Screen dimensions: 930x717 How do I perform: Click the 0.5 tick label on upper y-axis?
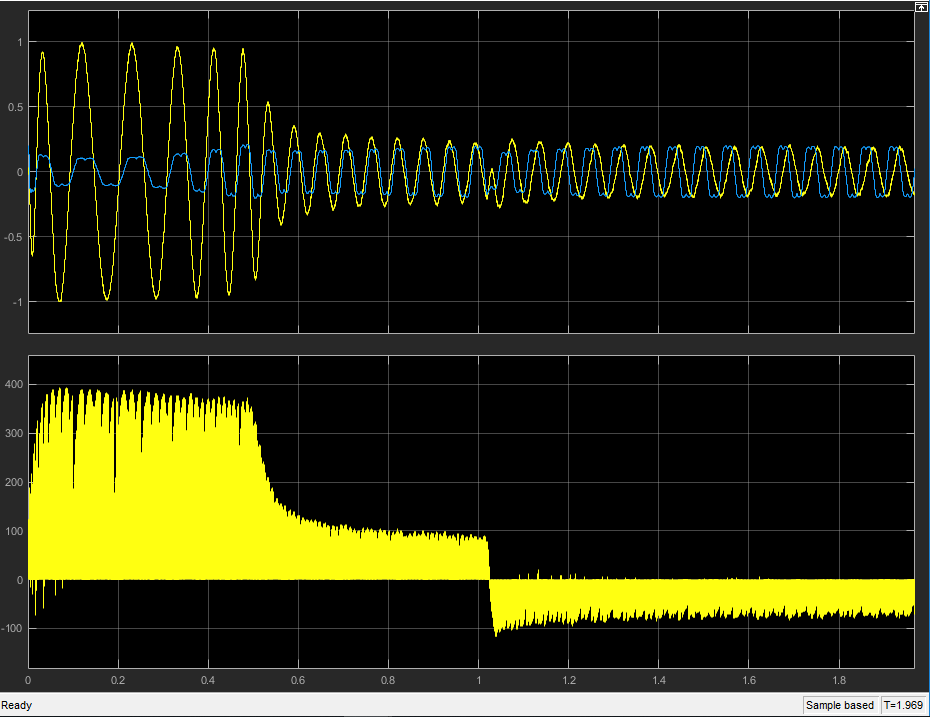coord(16,107)
